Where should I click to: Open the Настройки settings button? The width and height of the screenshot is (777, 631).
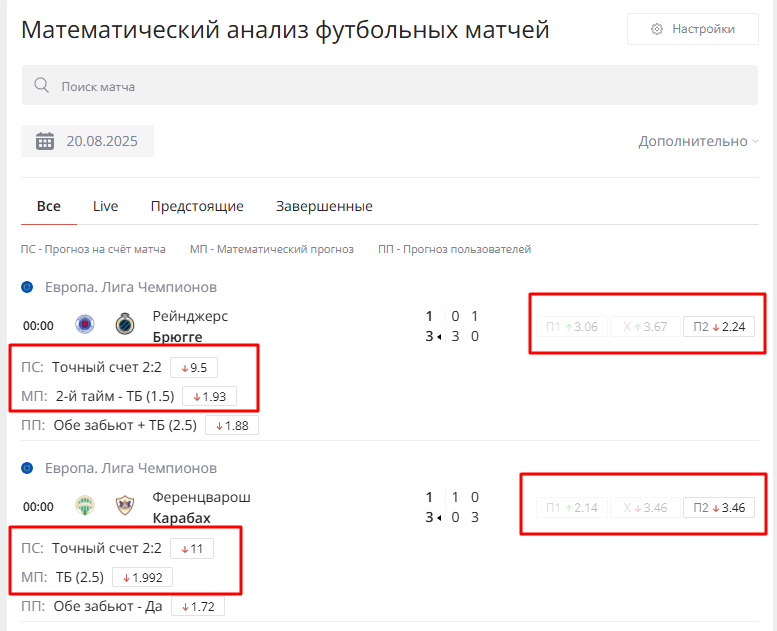click(x=693, y=29)
